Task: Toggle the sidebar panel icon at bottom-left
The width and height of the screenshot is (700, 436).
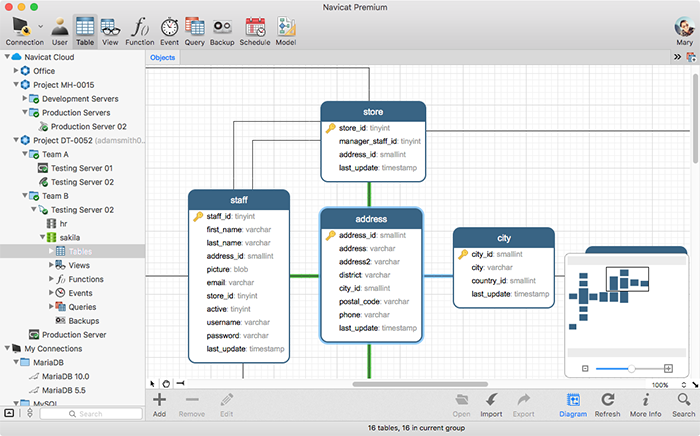Action: click(x=9, y=413)
